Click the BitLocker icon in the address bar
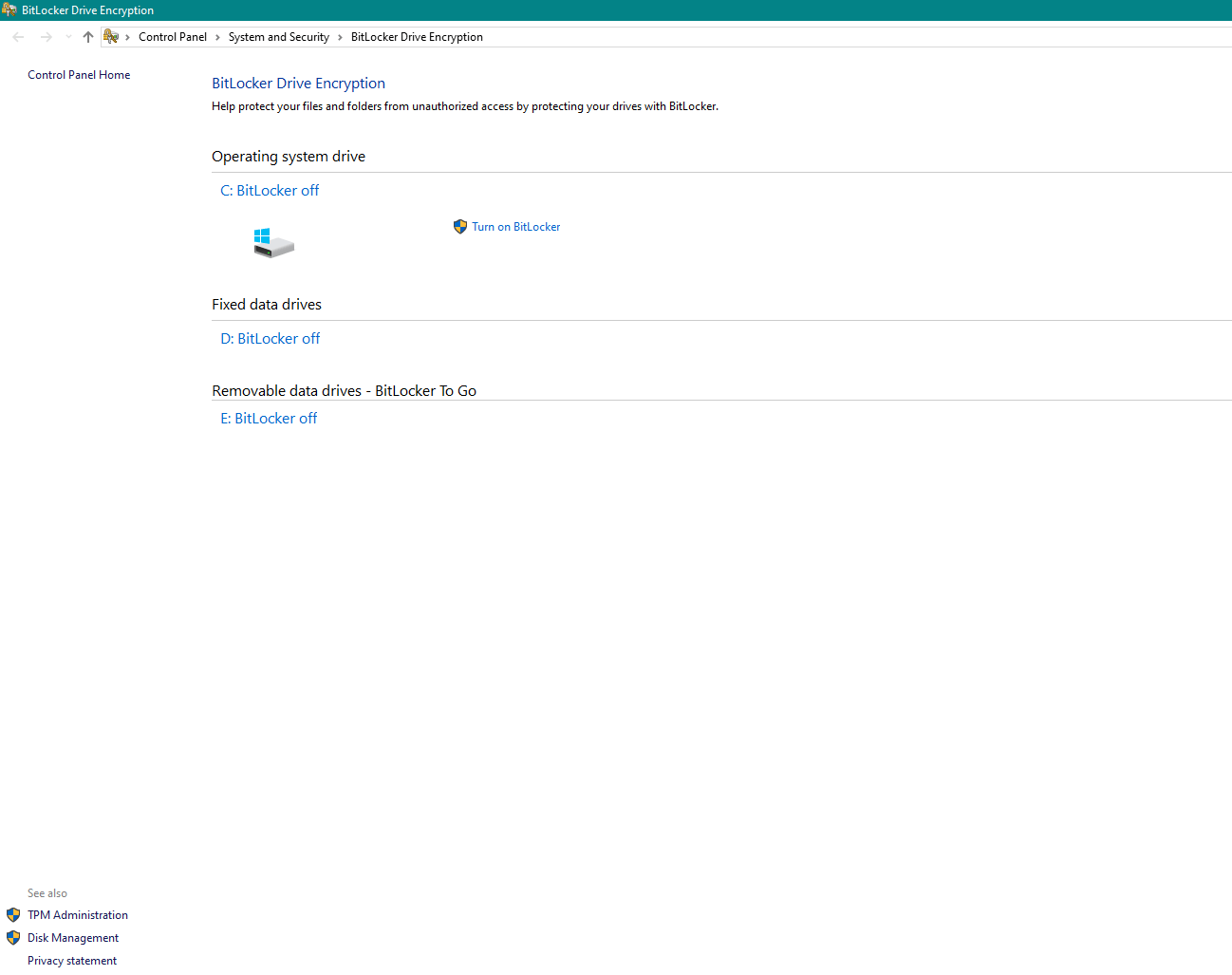 (x=111, y=37)
